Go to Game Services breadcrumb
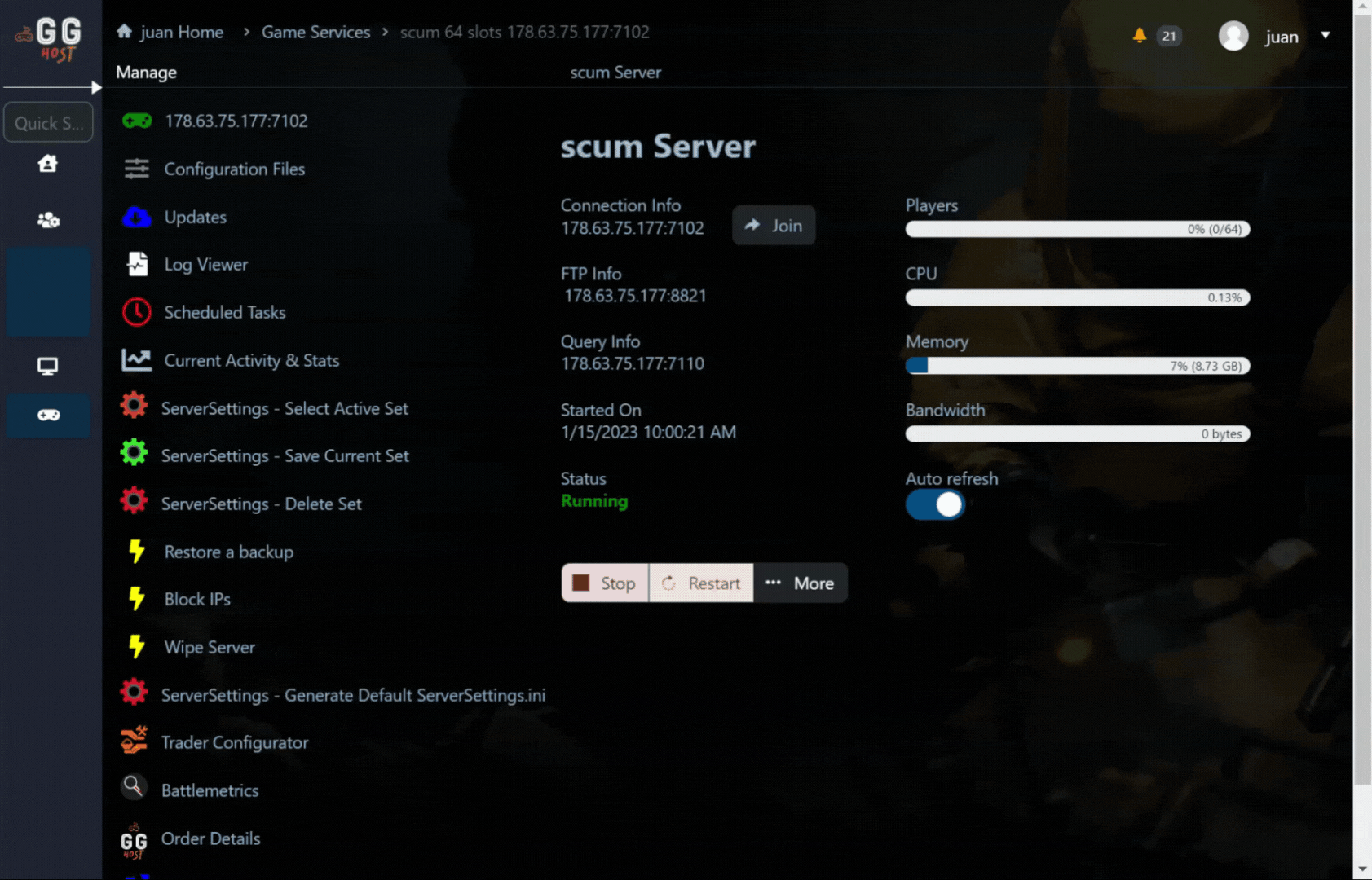This screenshot has width=1372, height=880. pos(315,32)
